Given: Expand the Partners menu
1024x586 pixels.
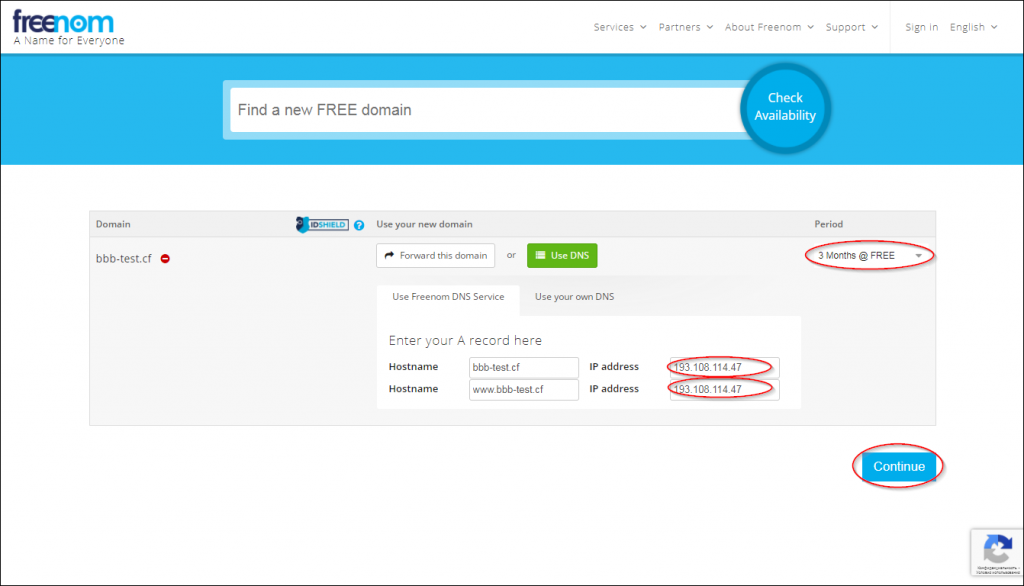Looking at the screenshot, I should tap(686, 27).
